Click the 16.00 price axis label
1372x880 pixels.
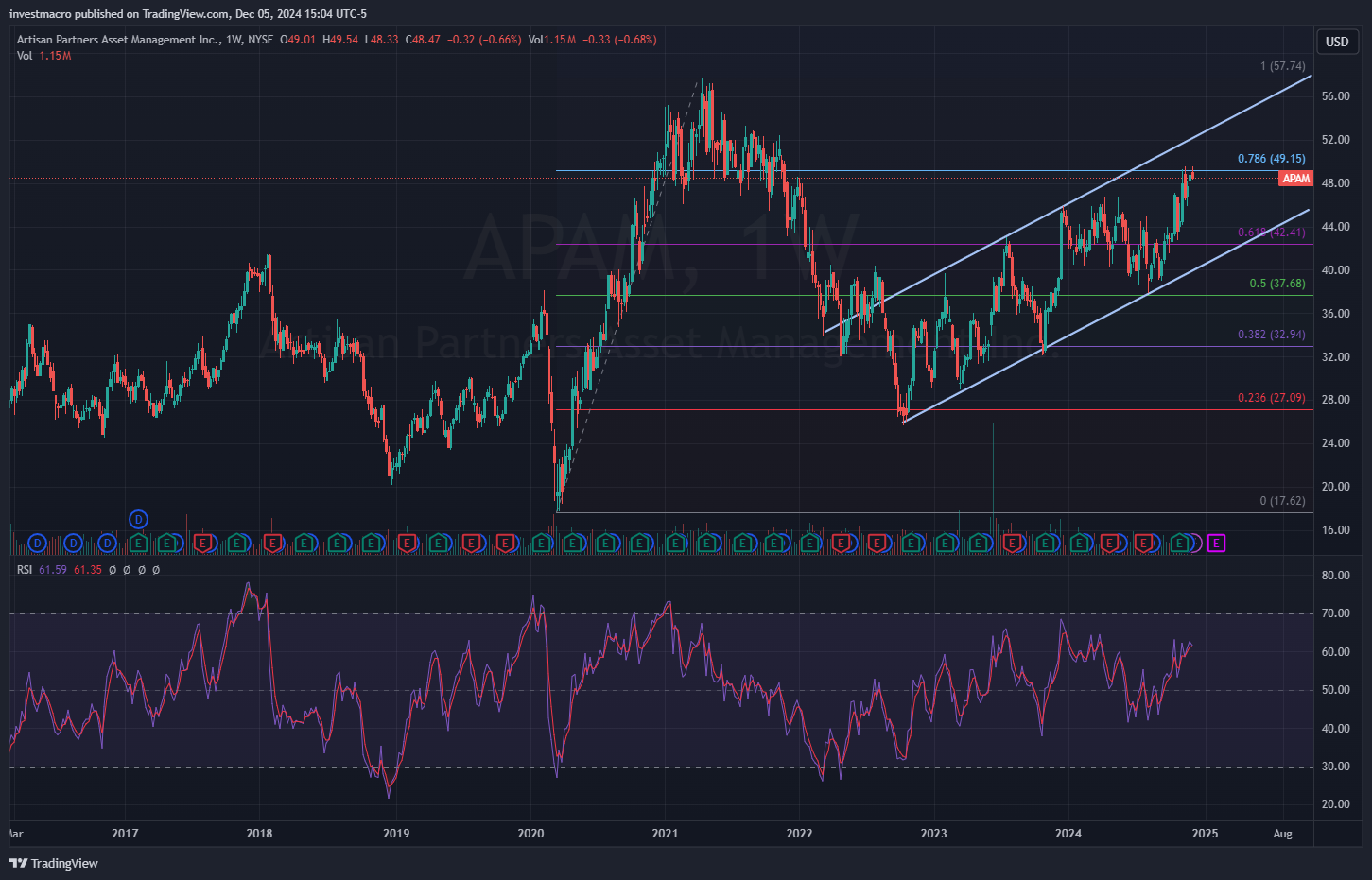click(1336, 530)
